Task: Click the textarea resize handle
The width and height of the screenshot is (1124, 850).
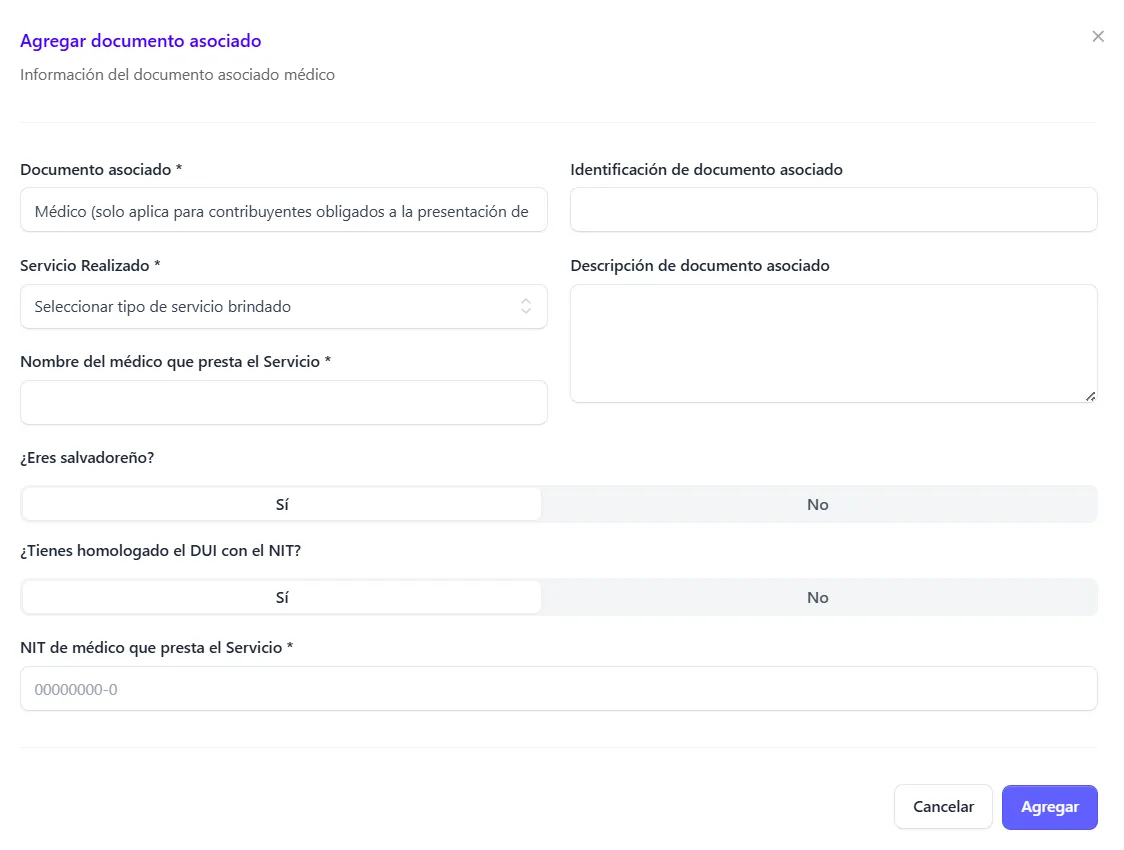Action: point(1090,397)
